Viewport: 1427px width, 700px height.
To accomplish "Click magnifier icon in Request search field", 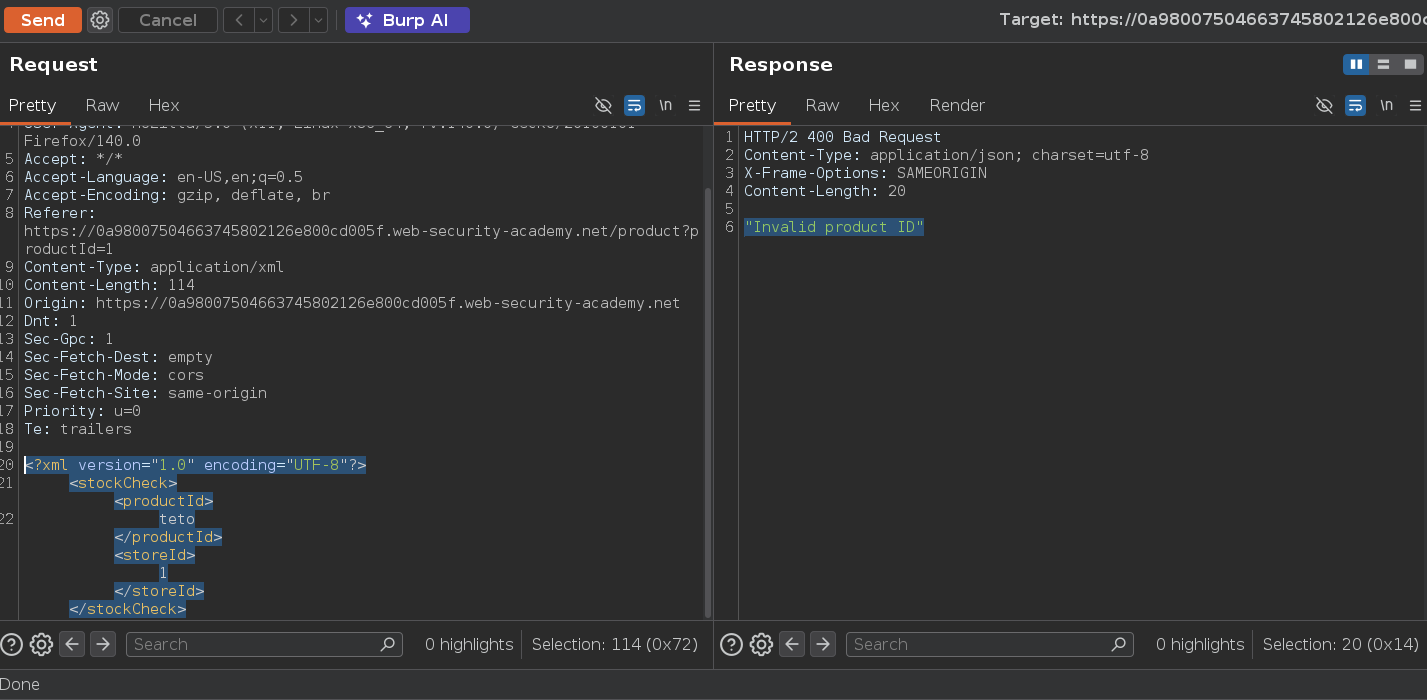I will tap(388, 645).
